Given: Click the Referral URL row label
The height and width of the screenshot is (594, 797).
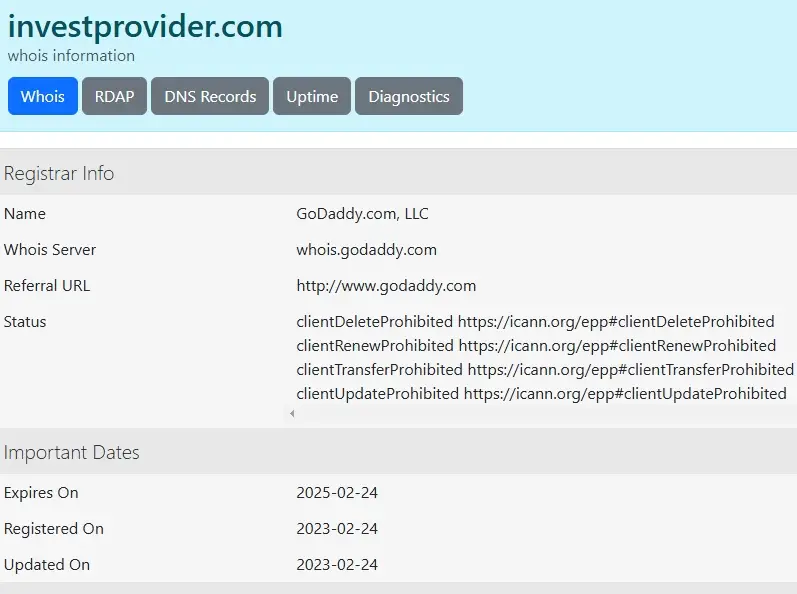Looking at the screenshot, I should (x=47, y=285).
